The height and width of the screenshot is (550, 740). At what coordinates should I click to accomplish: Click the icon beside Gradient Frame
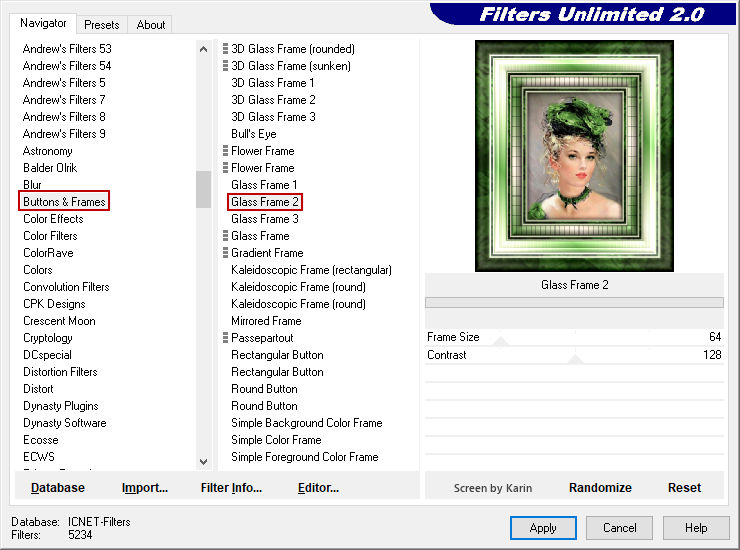coord(226,253)
